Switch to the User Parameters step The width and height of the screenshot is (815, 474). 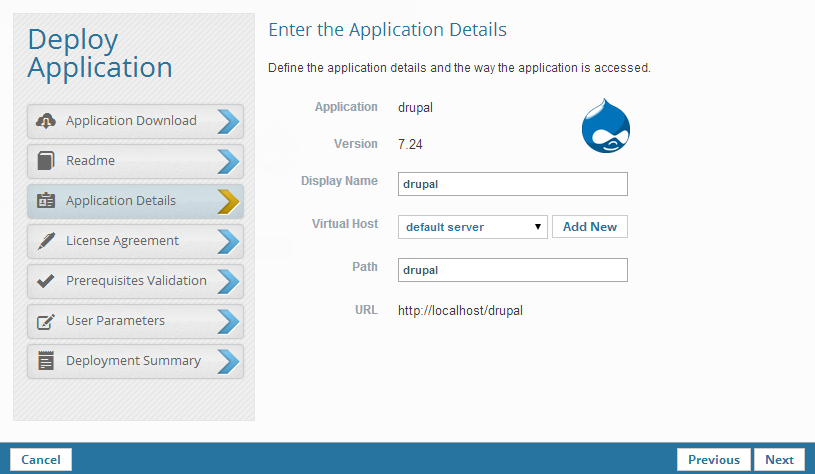(115, 321)
